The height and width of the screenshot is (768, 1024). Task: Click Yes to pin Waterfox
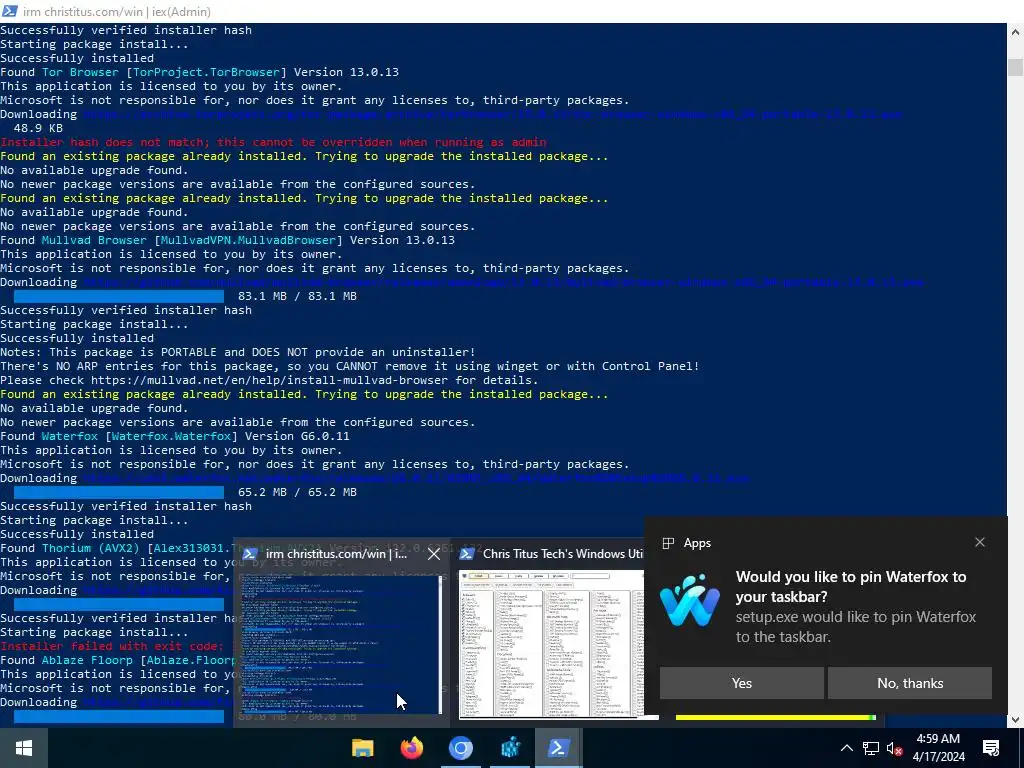click(x=741, y=683)
